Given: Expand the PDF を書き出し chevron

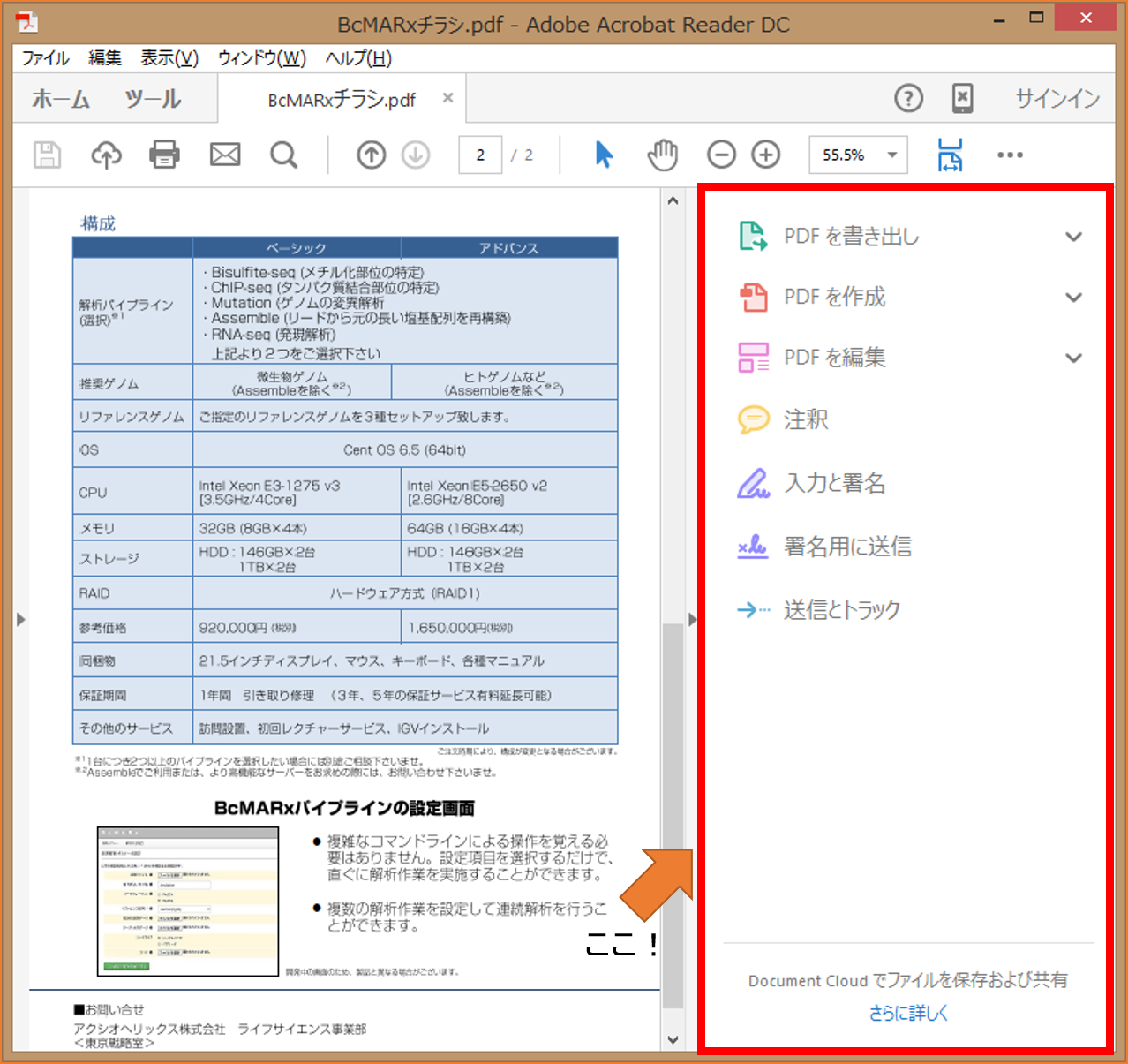Looking at the screenshot, I should pyautogui.click(x=1073, y=237).
